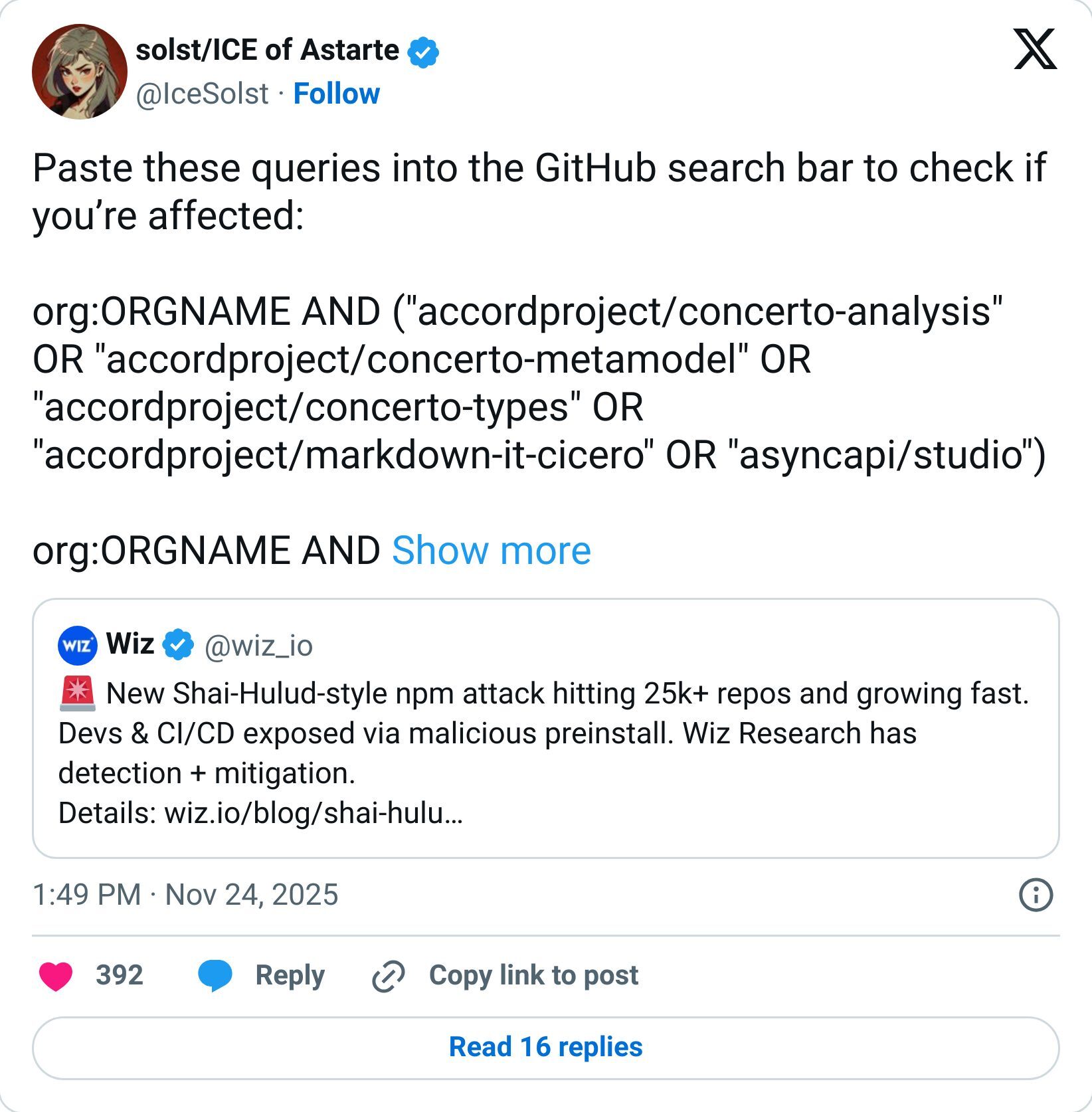Image resolution: width=1092 pixels, height=1112 pixels.
Task: Open the reply bubble icon
Action: coord(214,974)
